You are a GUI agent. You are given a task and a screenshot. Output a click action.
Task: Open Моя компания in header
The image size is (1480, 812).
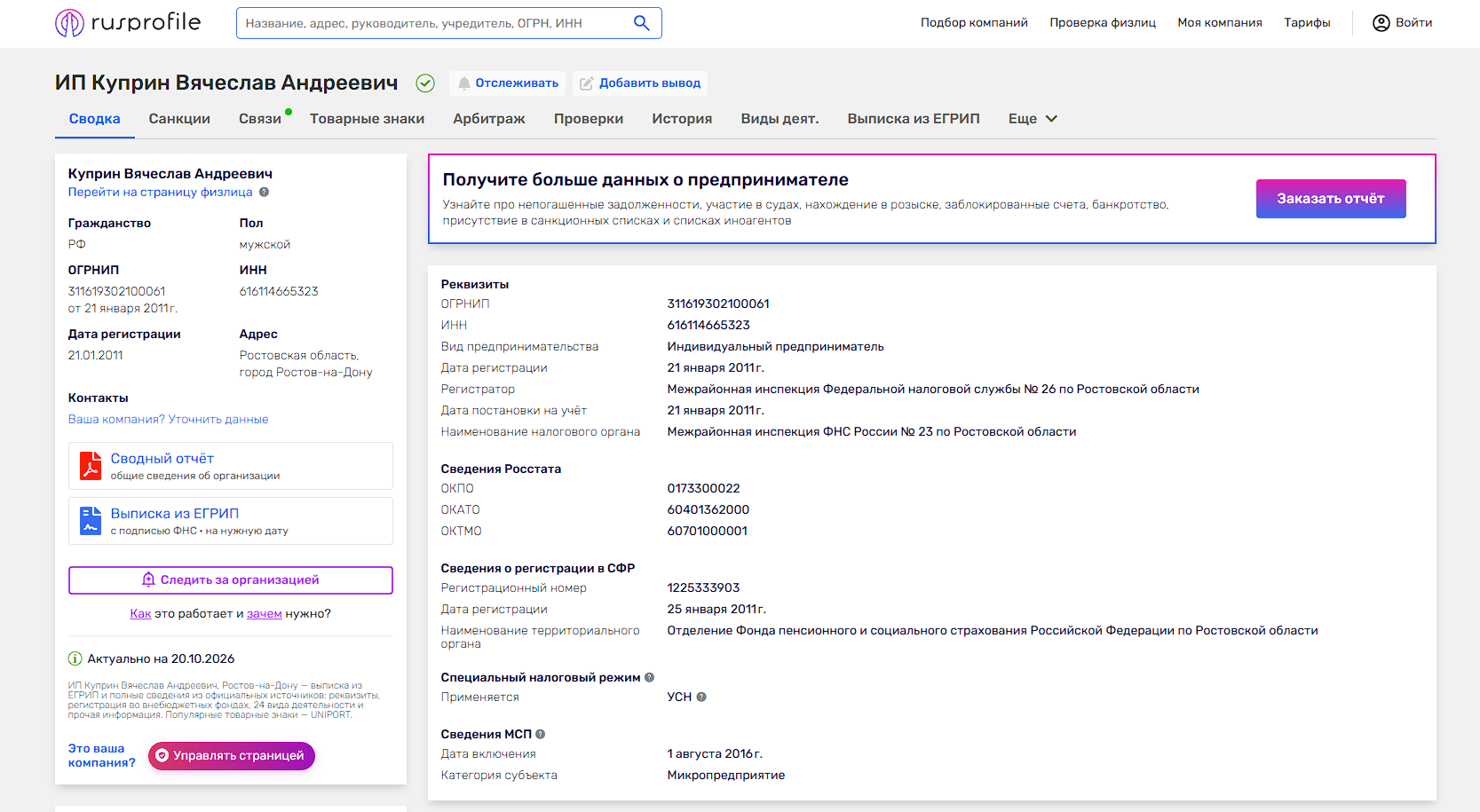coord(1220,23)
